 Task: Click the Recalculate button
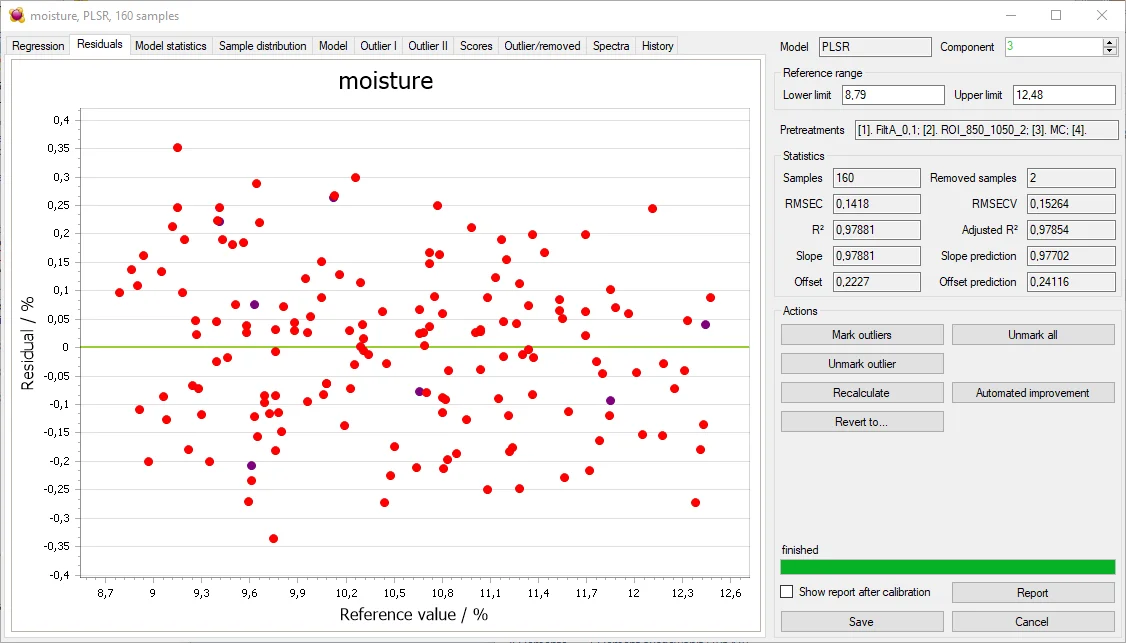861,393
